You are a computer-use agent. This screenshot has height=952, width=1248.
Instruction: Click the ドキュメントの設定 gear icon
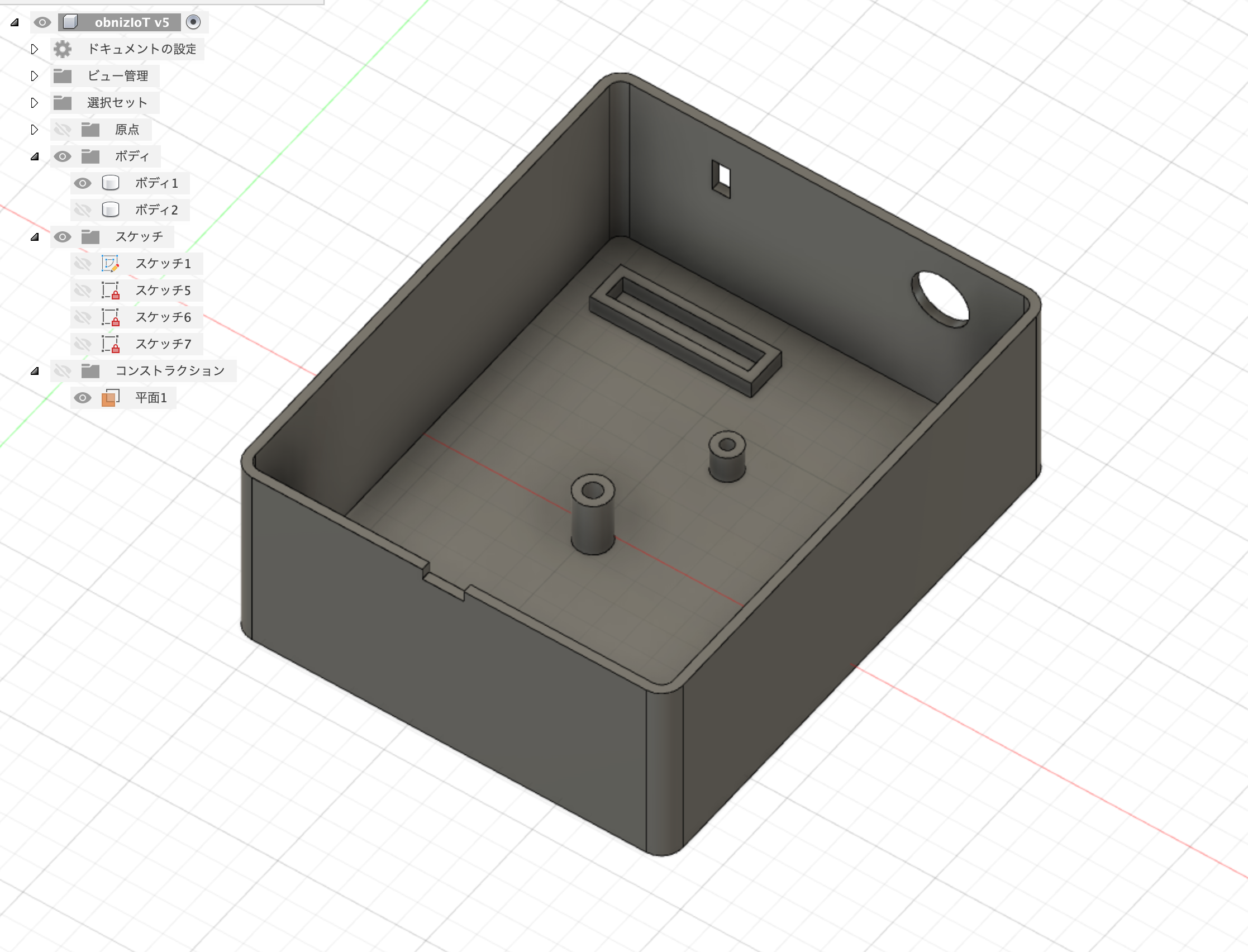pos(63,49)
